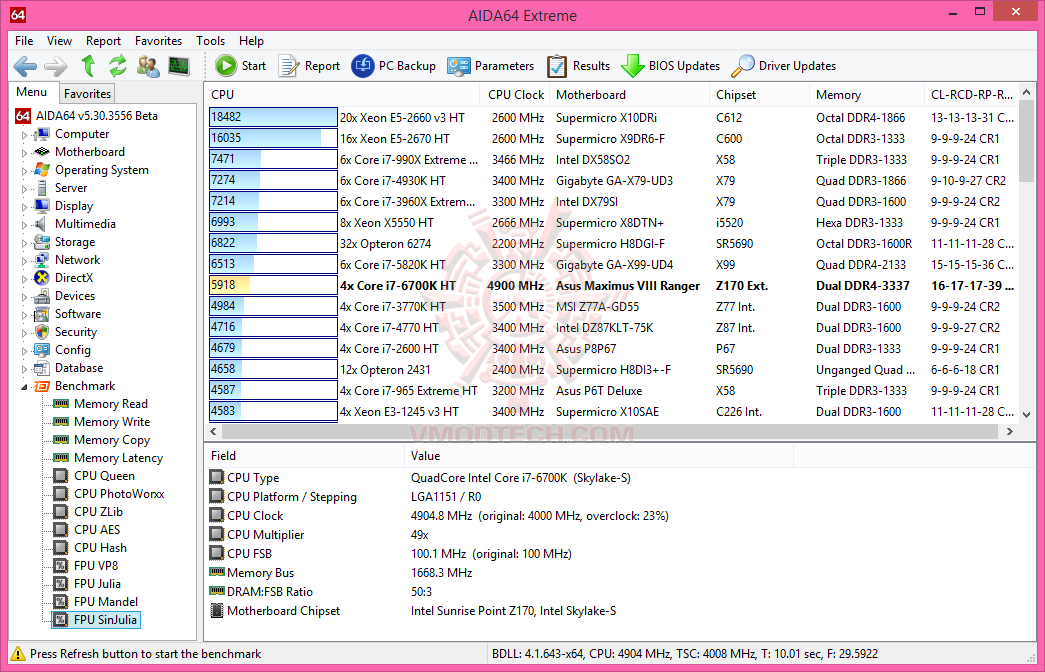Screen dimensions: 1045x672
Task: Open the Report menu
Action: coord(103,41)
